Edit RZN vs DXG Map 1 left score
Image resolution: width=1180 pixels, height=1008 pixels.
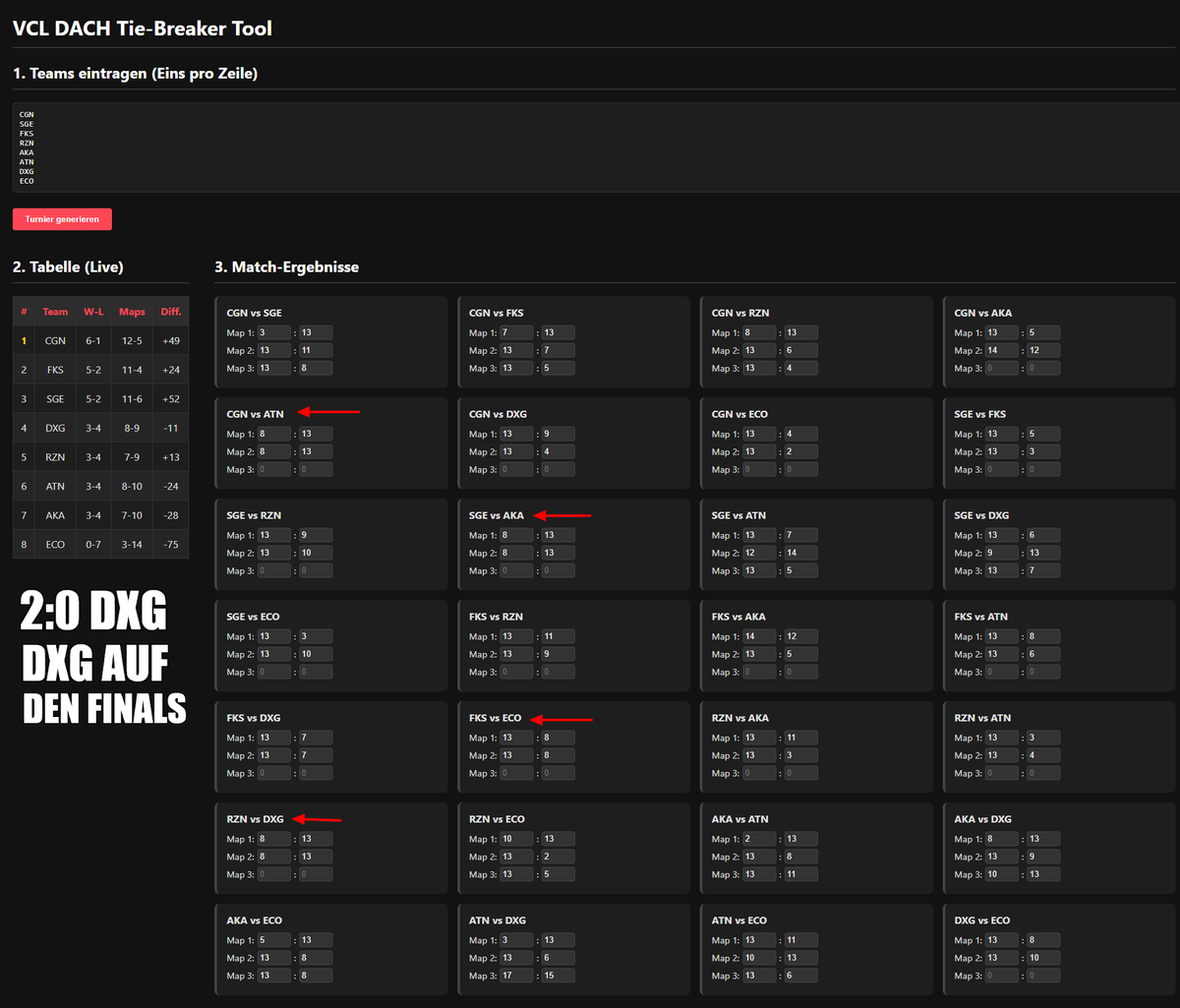(274, 839)
